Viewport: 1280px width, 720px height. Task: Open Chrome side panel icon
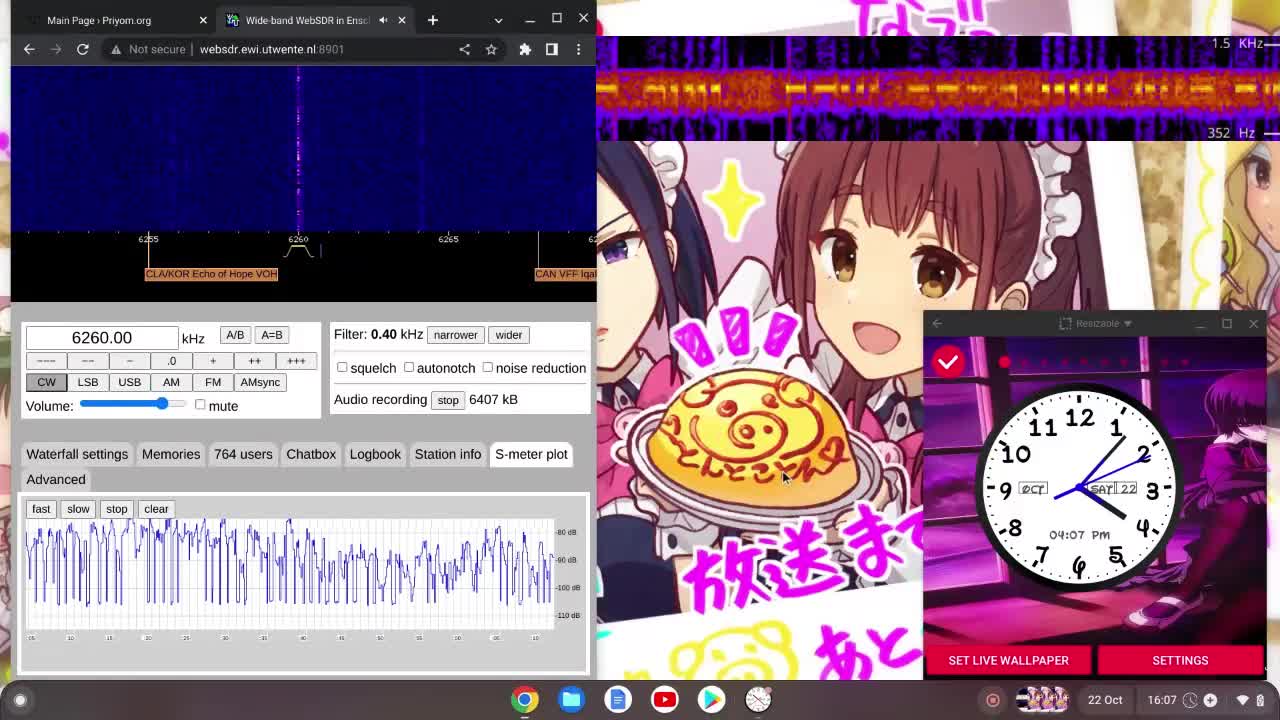[x=552, y=49]
